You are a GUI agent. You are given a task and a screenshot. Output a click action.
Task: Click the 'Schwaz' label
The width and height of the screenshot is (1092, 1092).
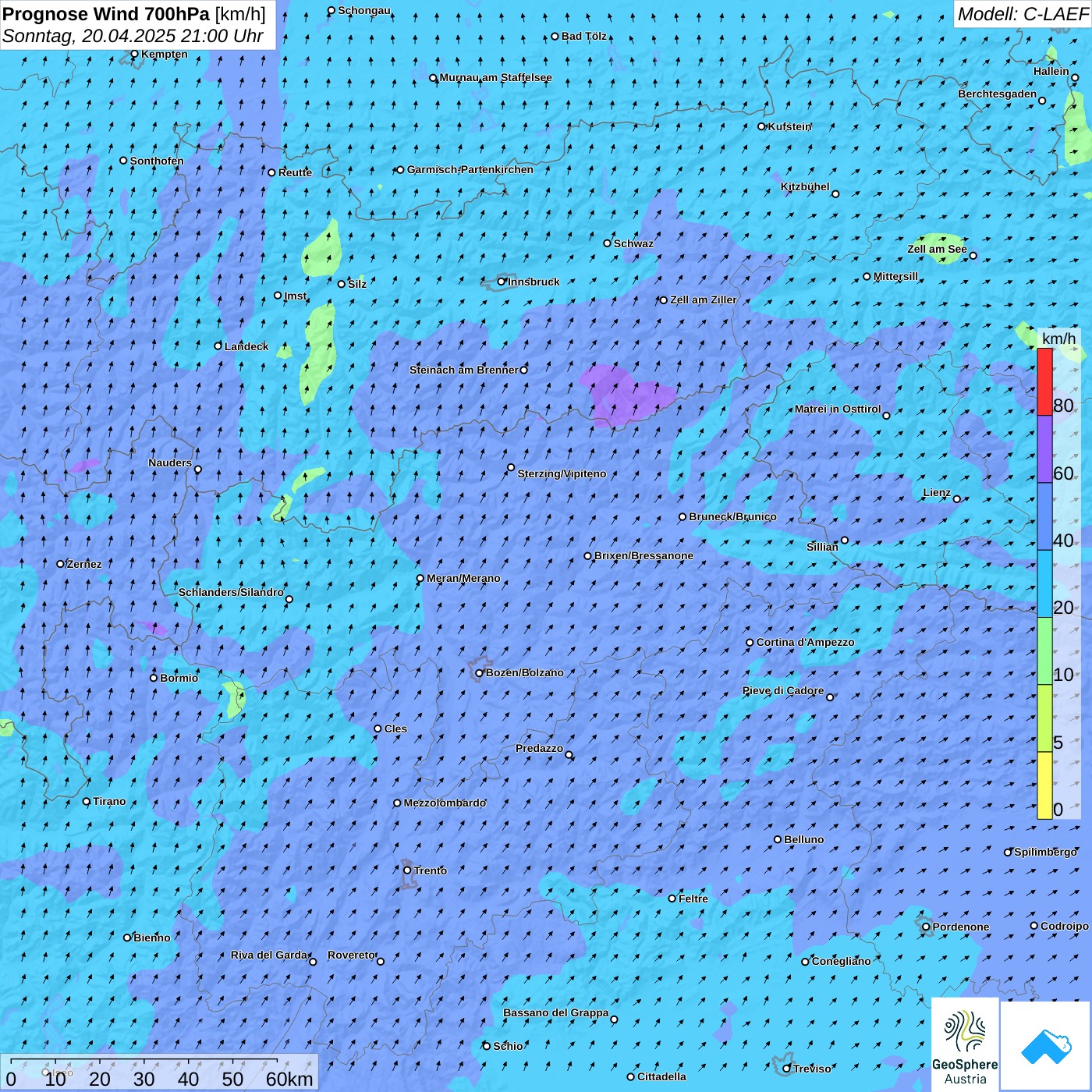[x=633, y=243]
